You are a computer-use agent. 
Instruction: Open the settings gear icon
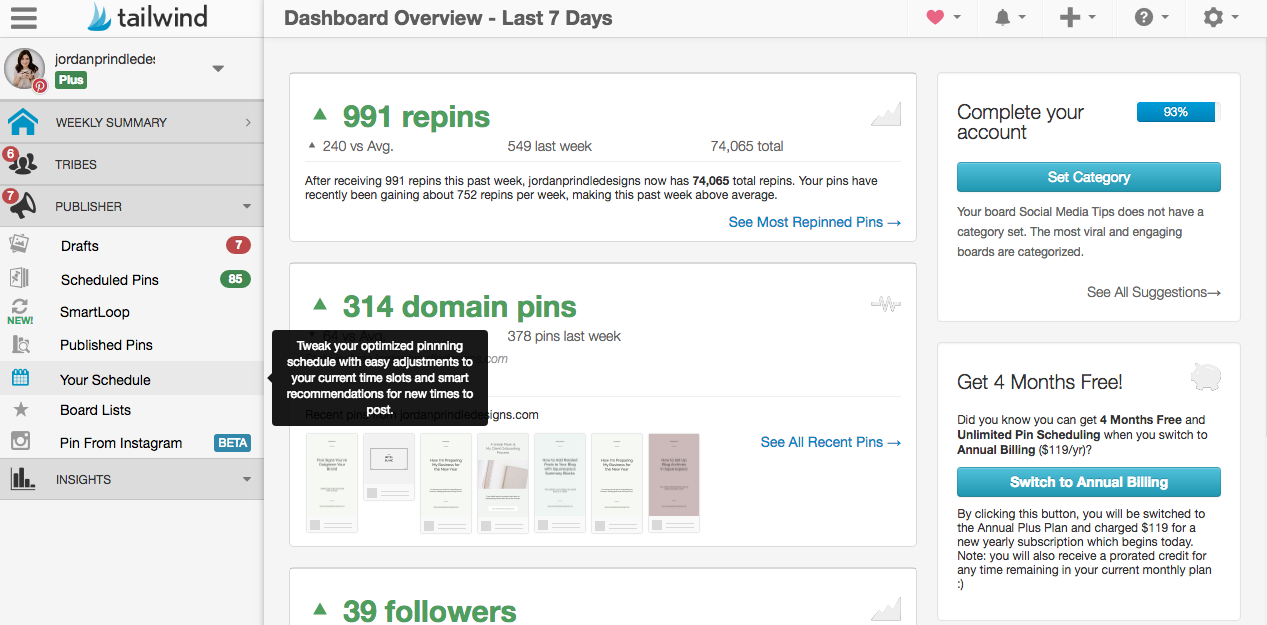coord(1213,17)
